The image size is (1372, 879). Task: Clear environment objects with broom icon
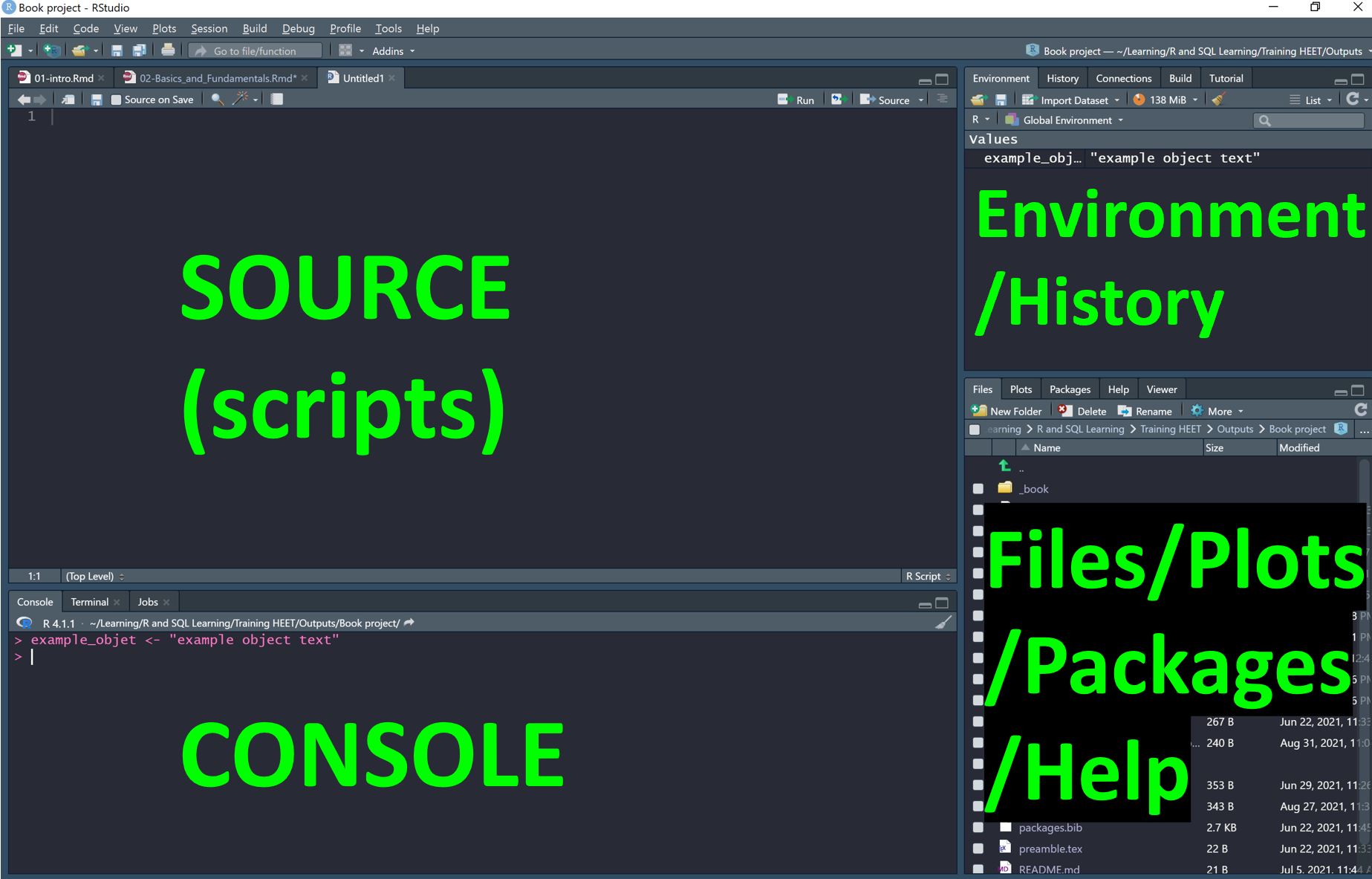click(x=1218, y=99)
